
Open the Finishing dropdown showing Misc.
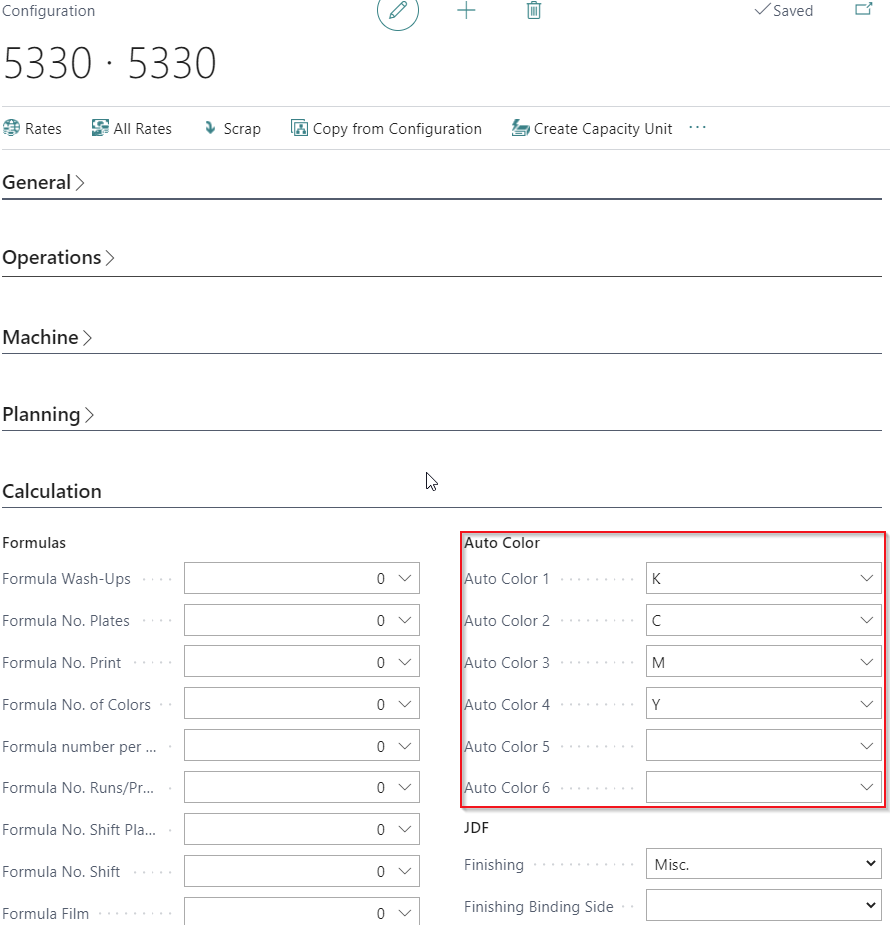(764, 864)
